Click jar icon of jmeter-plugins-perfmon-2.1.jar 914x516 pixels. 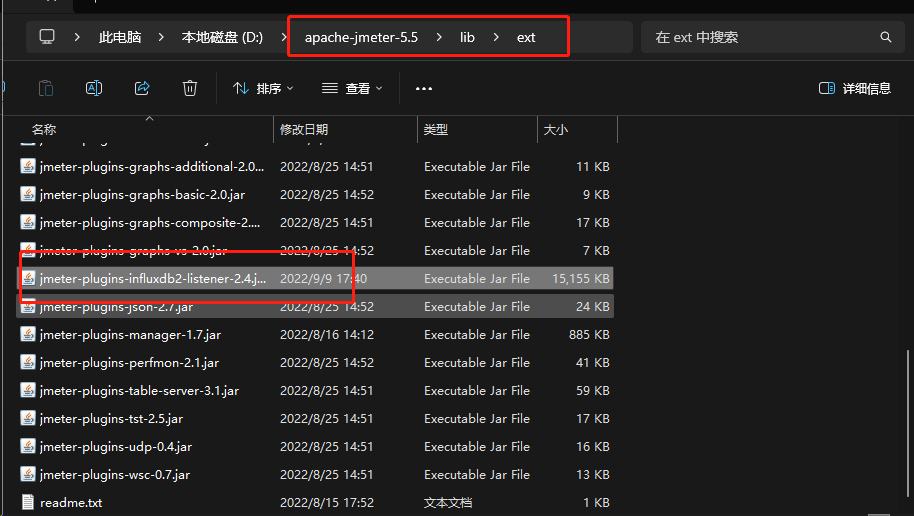pos(27,362)
